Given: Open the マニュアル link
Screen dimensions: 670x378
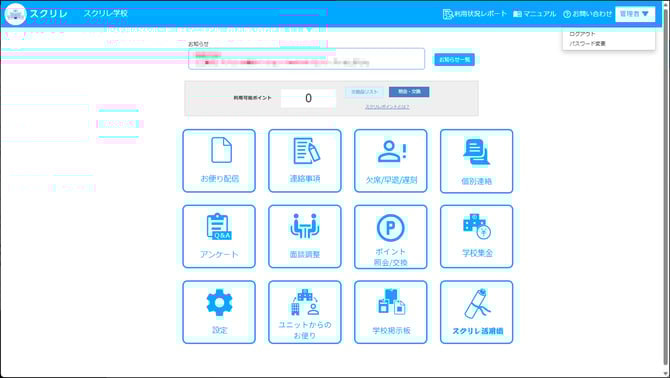Looking at the screenshot, I should pos(535,14).
